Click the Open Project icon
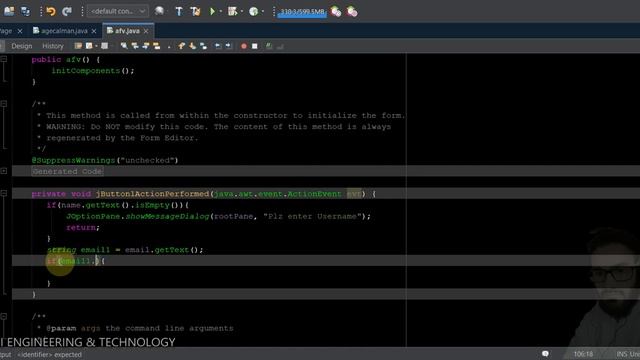The width and height of the screenshot is (640, 360). coord(9,11)
